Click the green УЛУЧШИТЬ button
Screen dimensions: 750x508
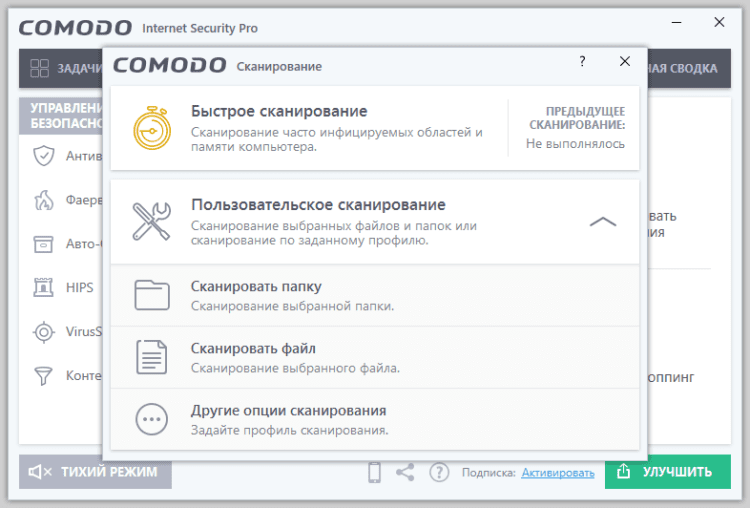pyautogui.click(x=668, y=472)
